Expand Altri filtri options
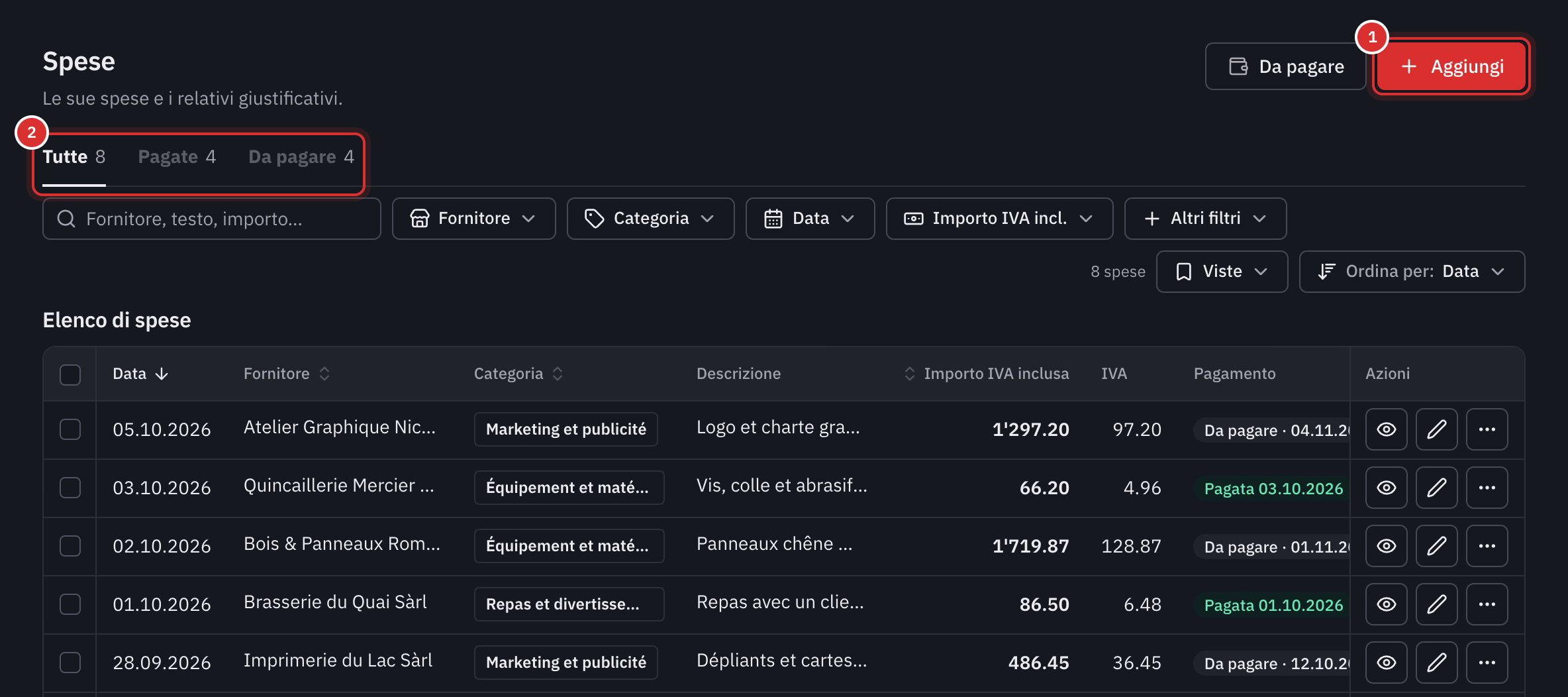 tap(1205, 219)
